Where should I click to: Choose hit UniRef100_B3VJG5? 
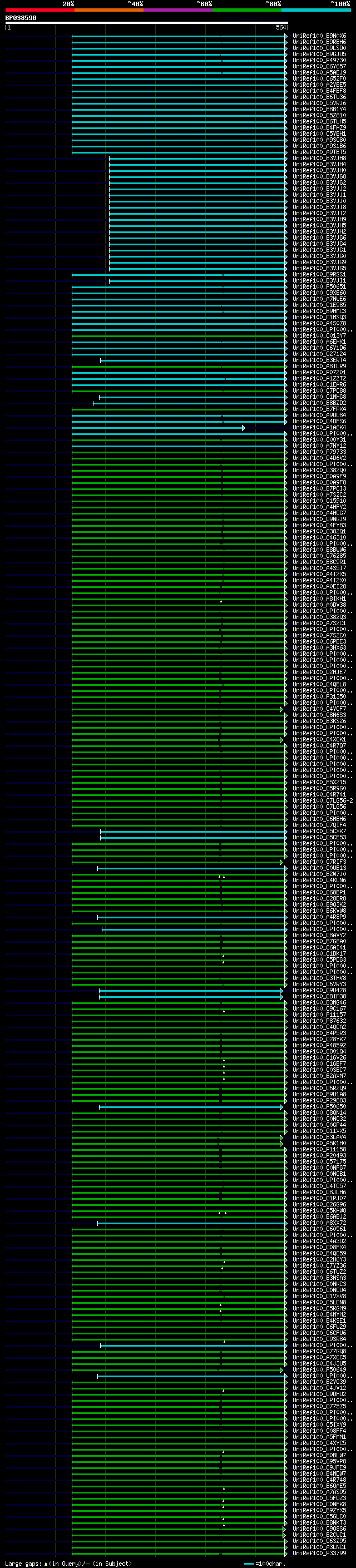(319, 269)
